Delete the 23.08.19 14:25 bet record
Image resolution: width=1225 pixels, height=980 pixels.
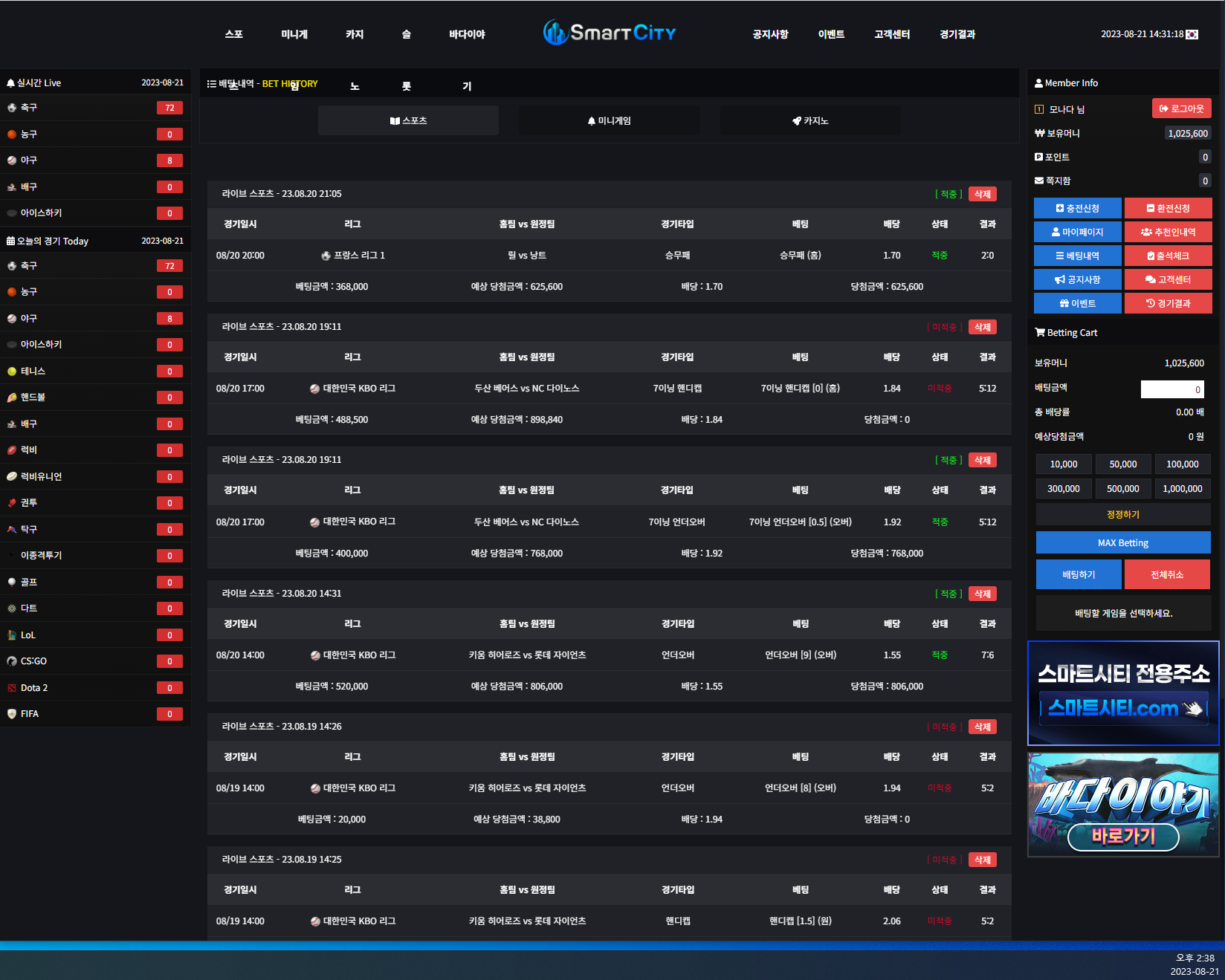pyautogui.click(x=983, y=860)
